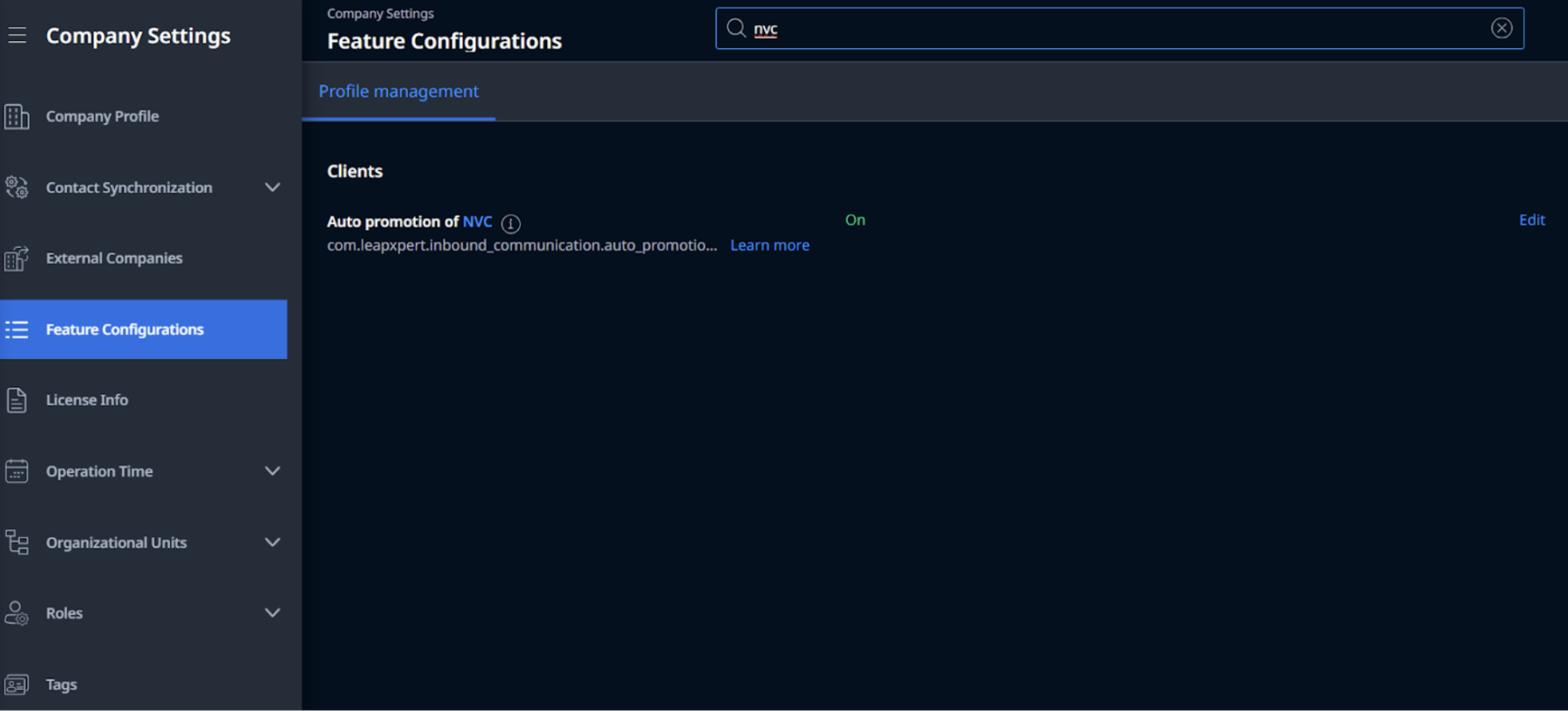The height and width of the screenshot is (711, 1568).
Task: Show info tooltip for Auto promotion of NVC
Action: tap(511, 223)
